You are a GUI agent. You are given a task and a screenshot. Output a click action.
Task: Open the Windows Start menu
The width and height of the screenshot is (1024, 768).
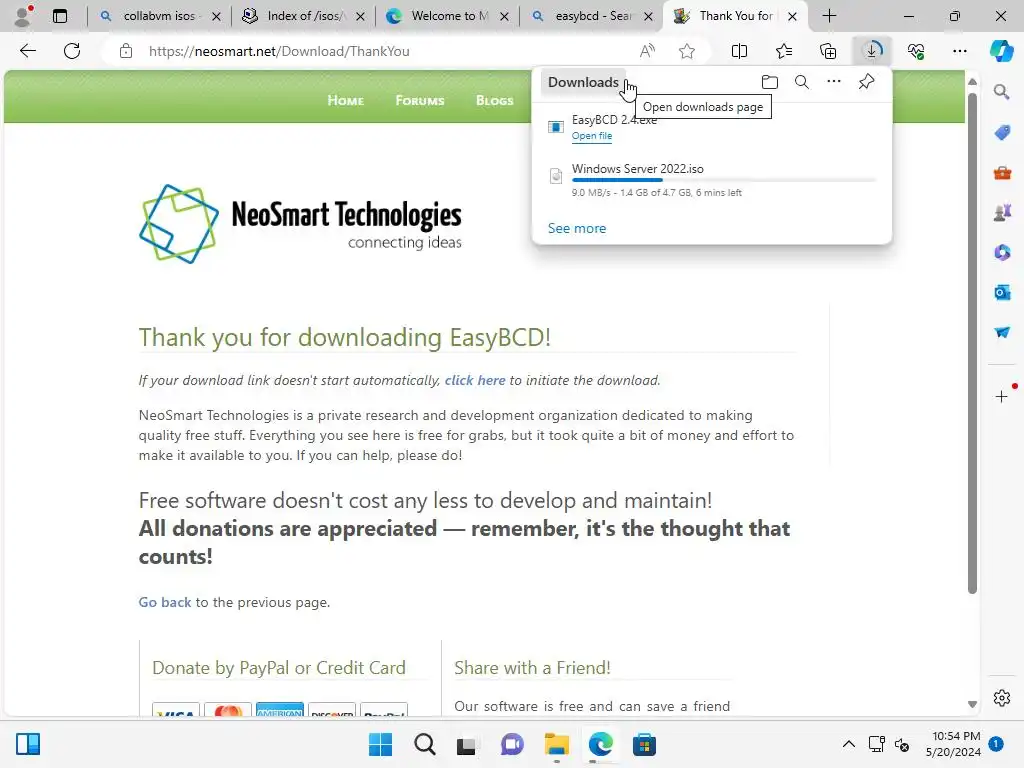pyautogui.click(x=380, y=744)
